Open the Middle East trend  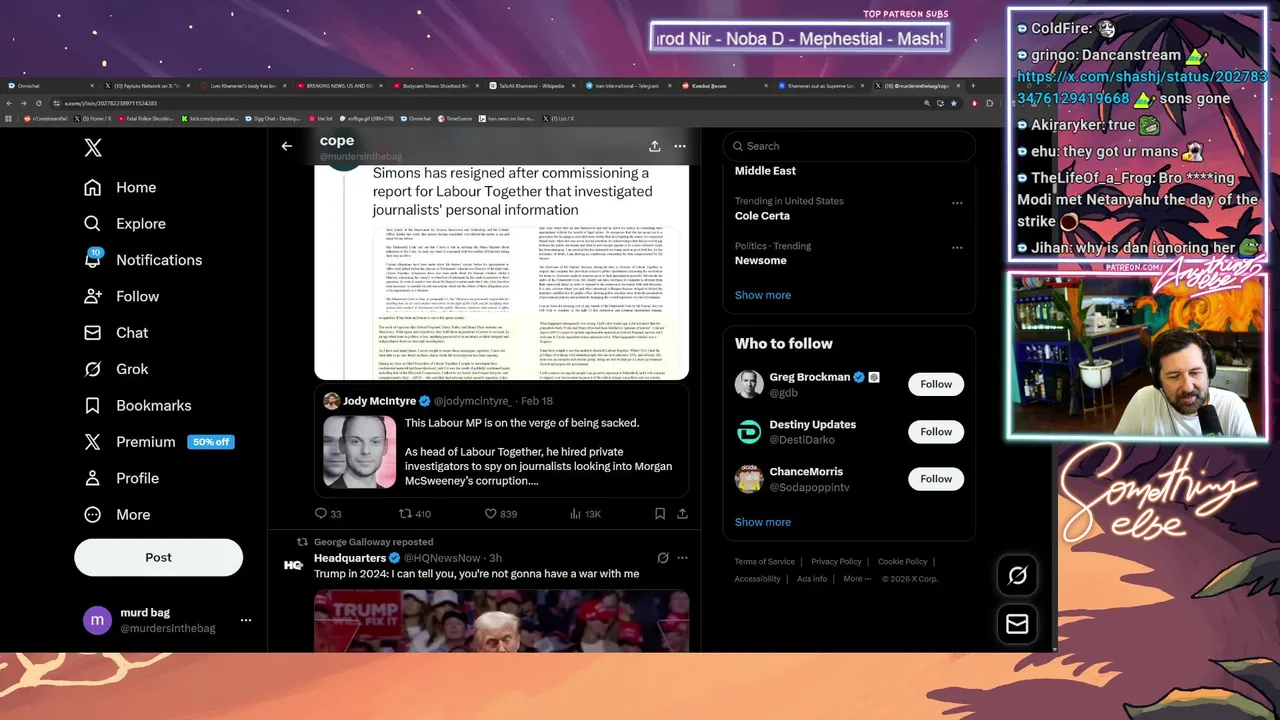766,171
